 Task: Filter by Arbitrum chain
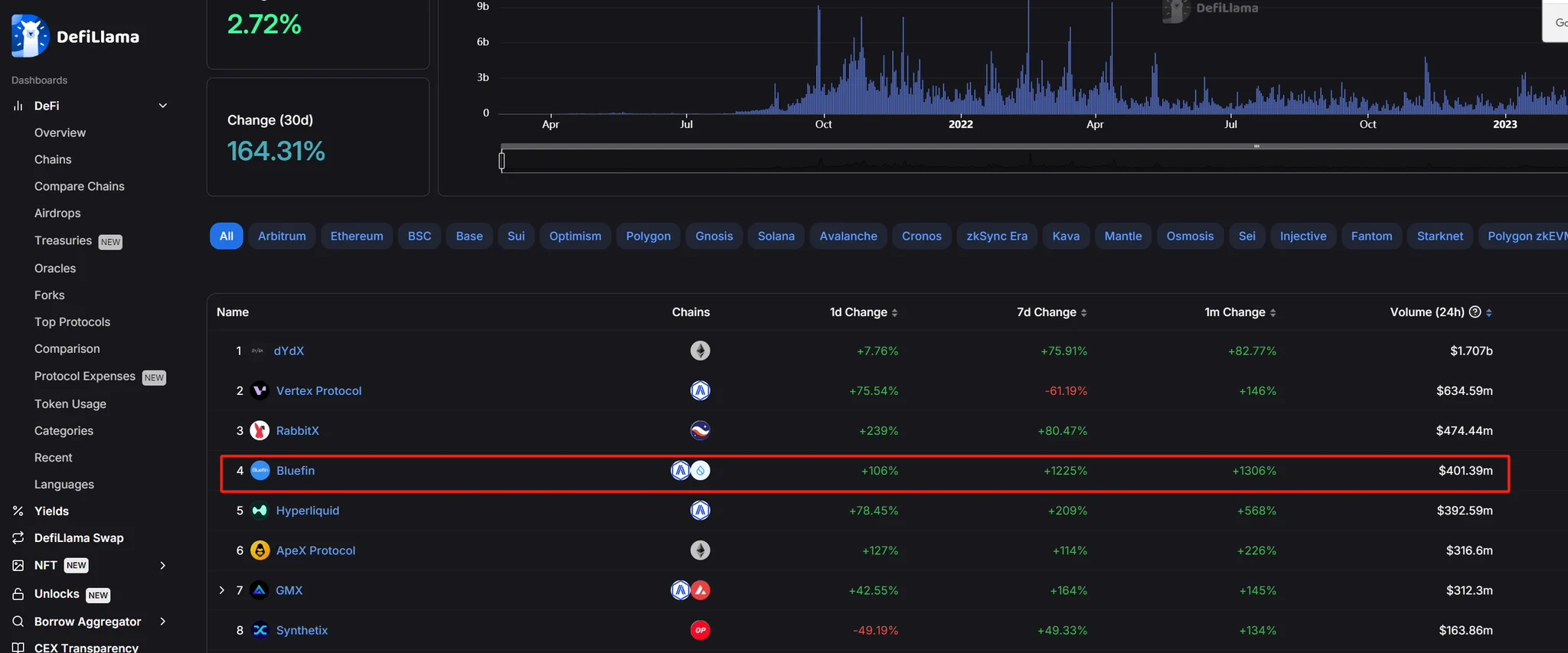click(282, 236)
